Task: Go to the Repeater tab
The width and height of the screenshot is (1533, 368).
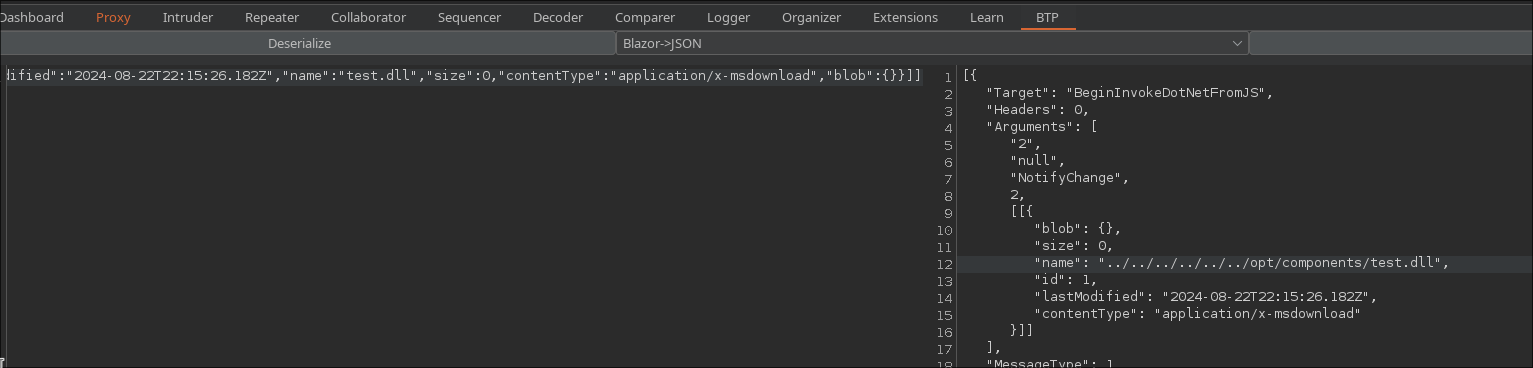Action: 272,17
